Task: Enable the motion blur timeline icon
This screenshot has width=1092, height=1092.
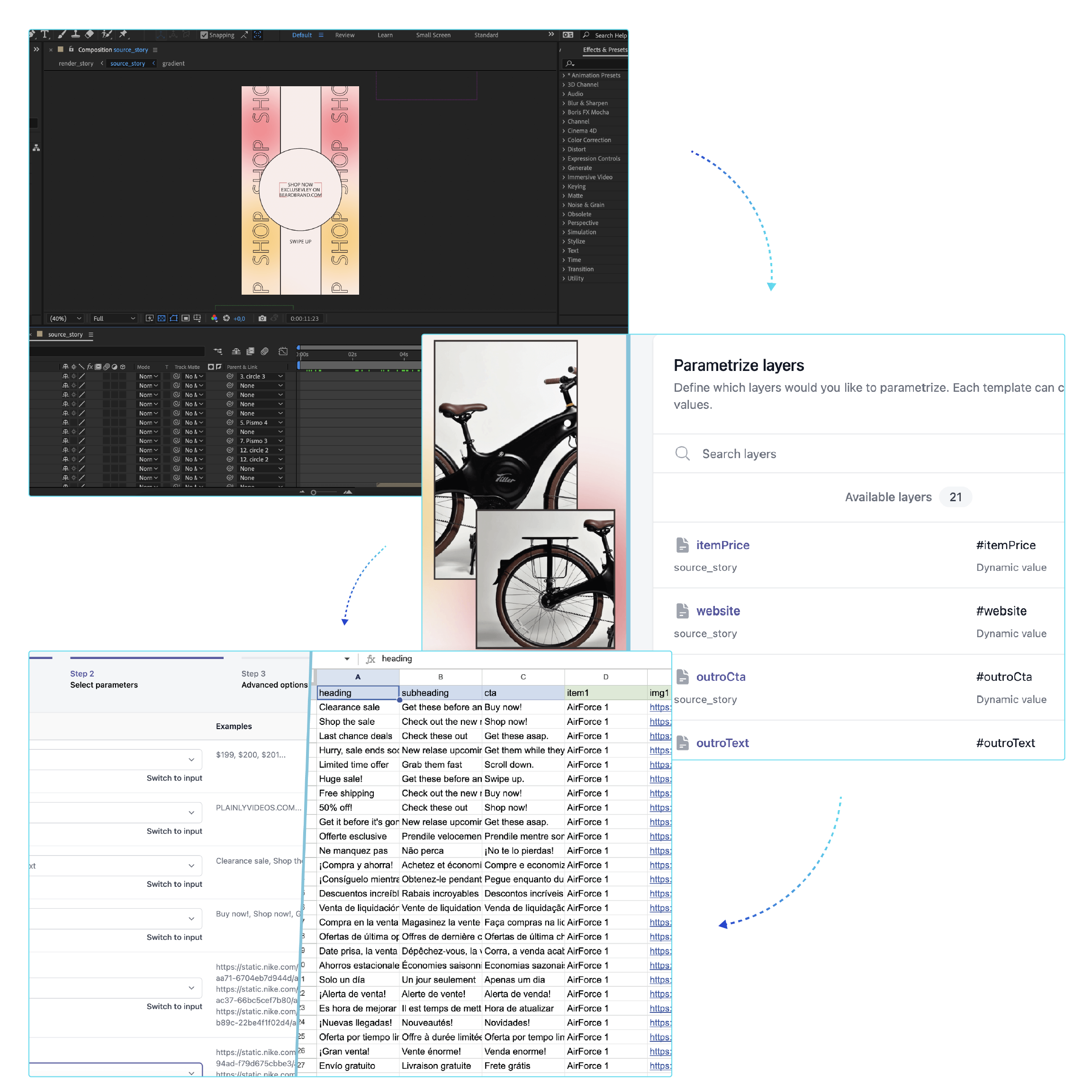Action: [264, 352]
